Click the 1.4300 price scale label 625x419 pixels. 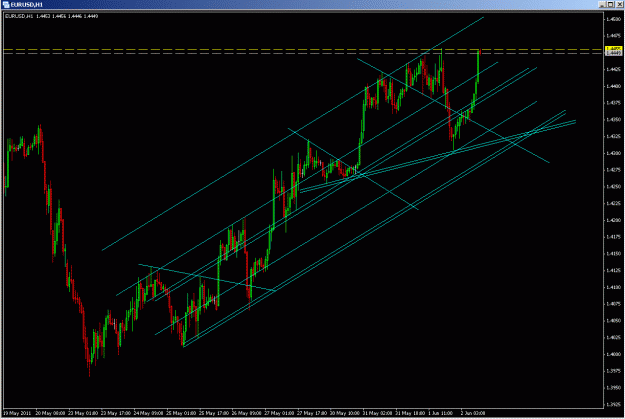[613, 153]
